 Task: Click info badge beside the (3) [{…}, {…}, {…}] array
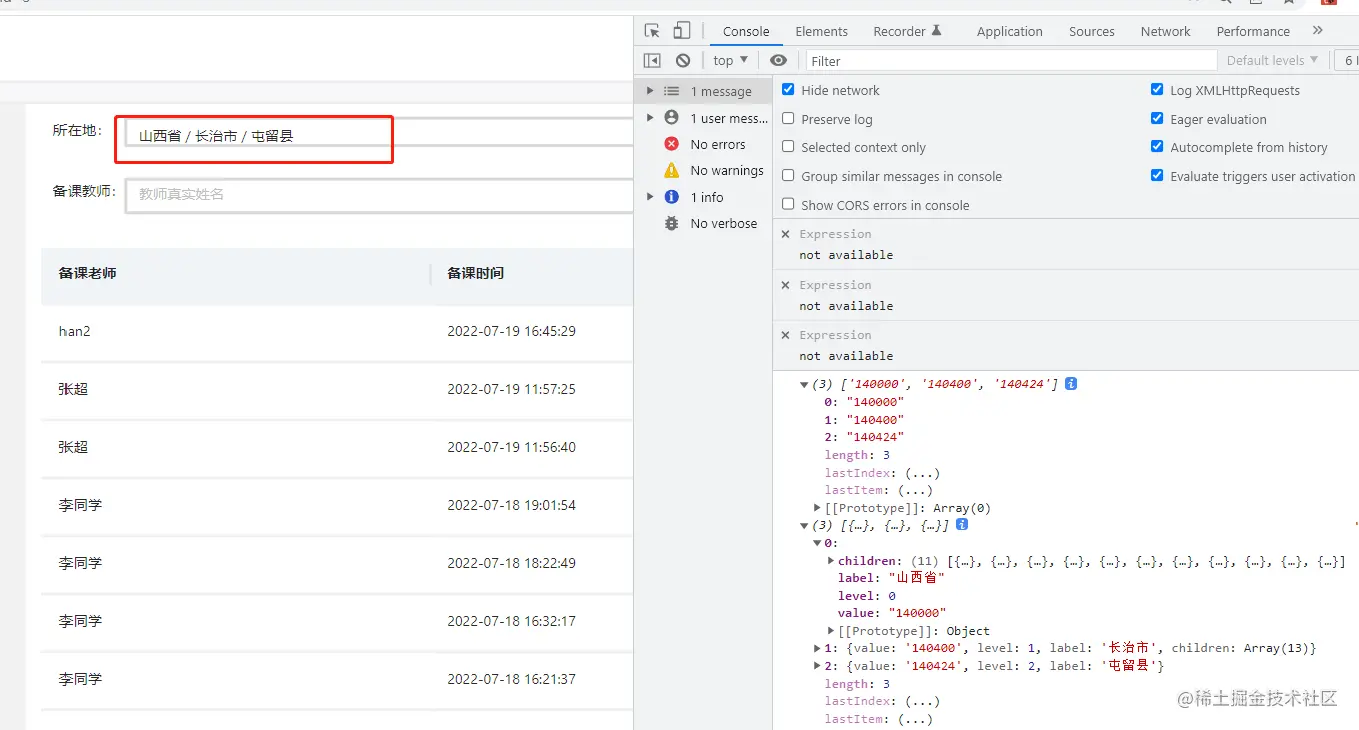tap(962, 524)
